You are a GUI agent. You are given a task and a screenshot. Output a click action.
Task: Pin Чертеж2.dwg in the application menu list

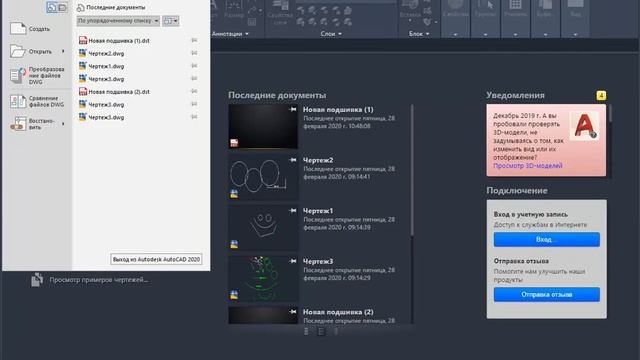[x=194, y=53]
